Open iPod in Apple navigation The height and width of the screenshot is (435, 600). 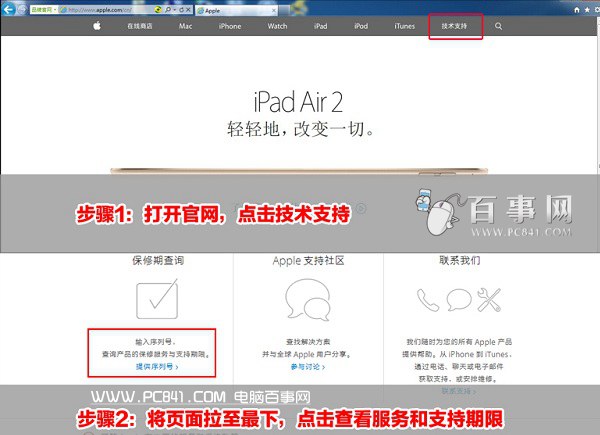[x=361, y=26]
